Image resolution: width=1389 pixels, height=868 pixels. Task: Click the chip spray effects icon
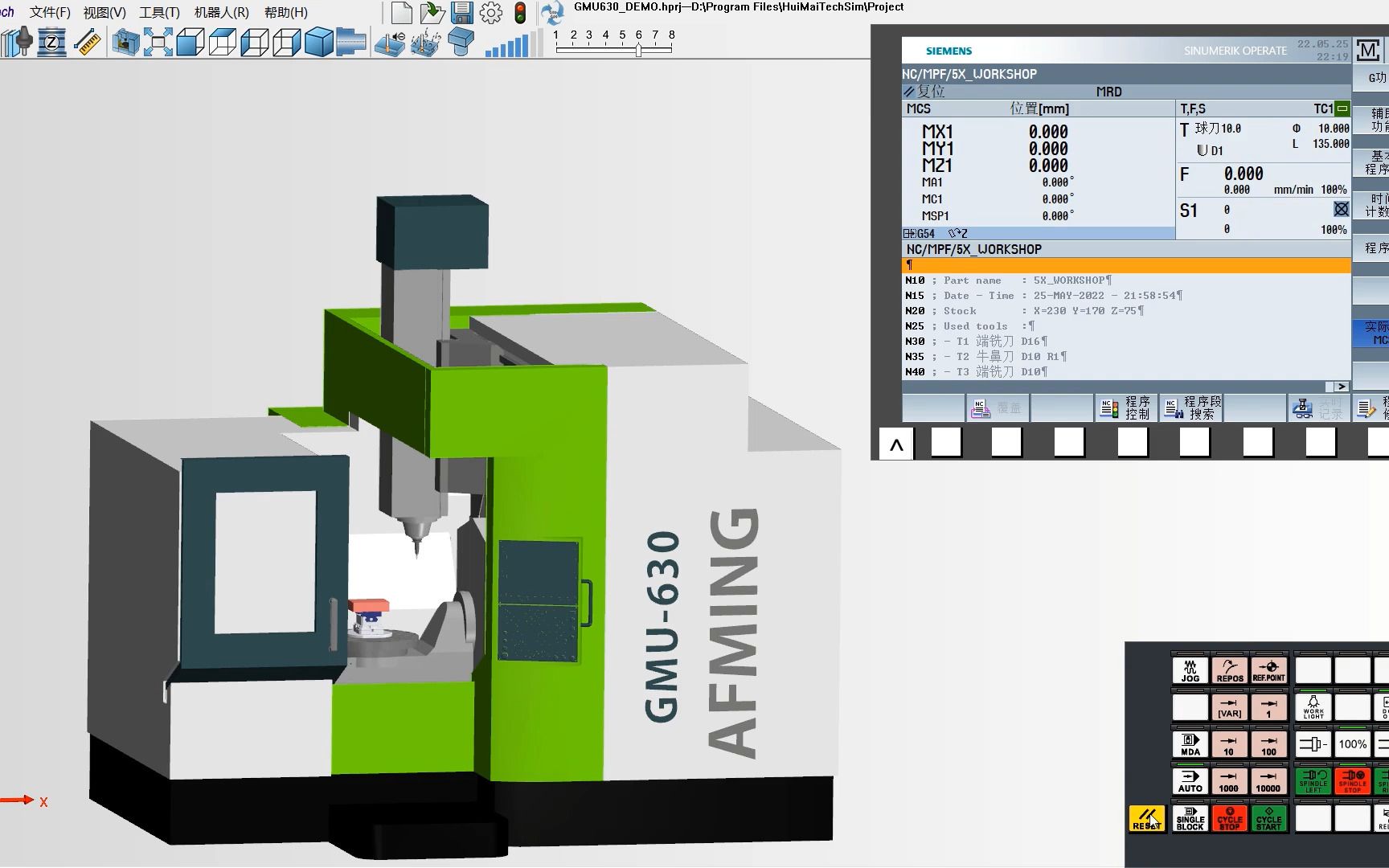pyautogui.click(x=426, y=42)
